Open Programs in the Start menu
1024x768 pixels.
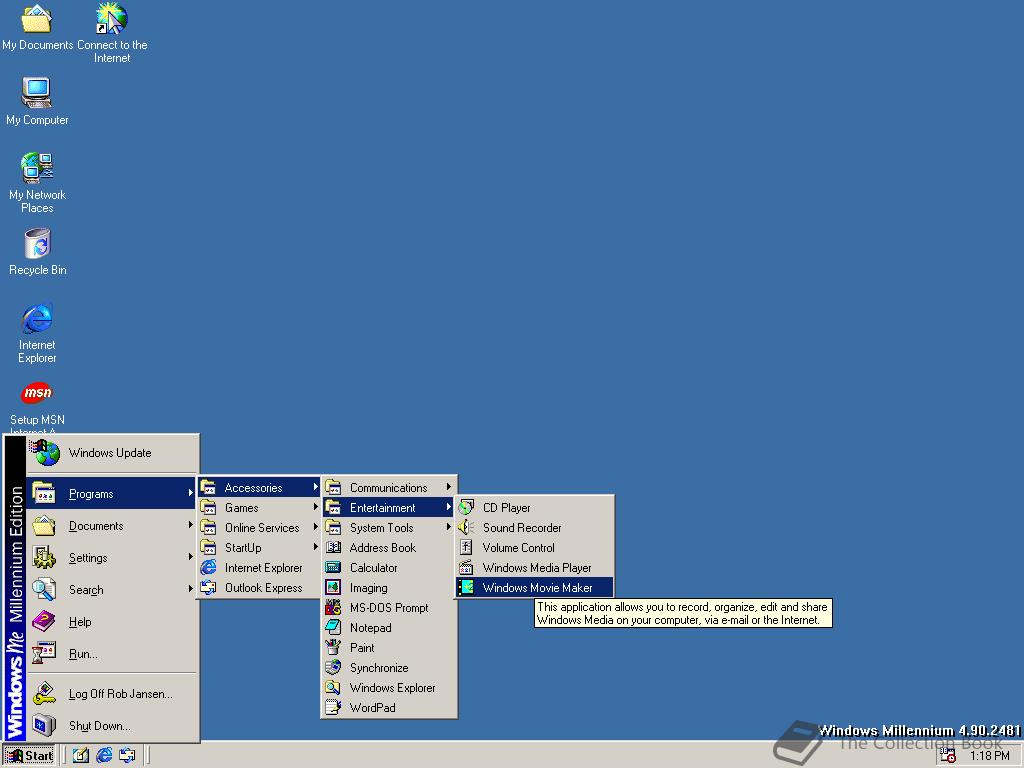112,494
